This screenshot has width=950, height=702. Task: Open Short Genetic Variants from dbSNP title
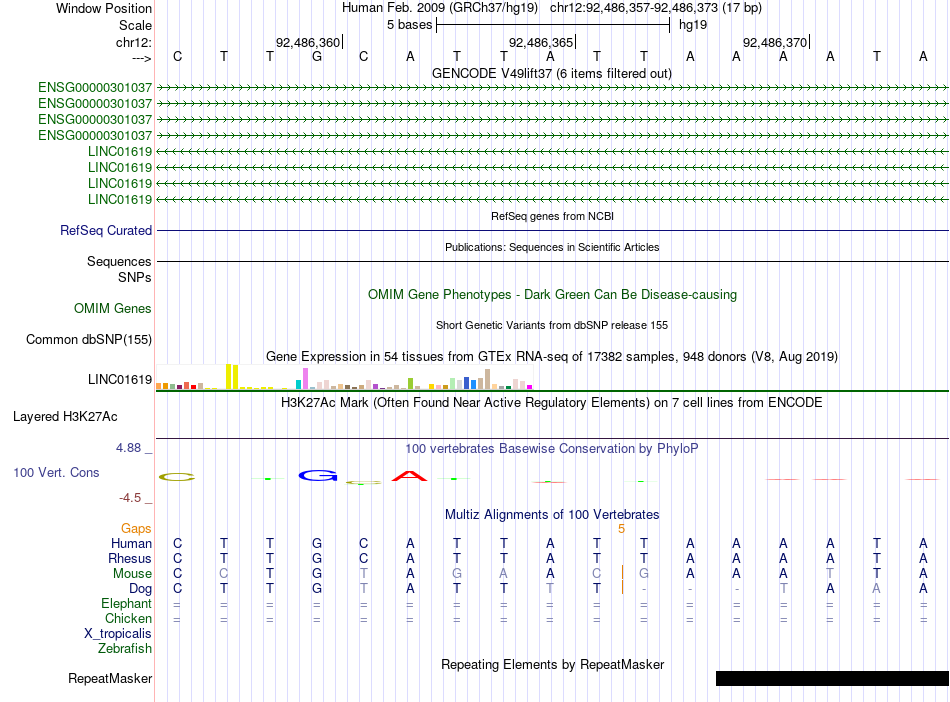point(552,325)
